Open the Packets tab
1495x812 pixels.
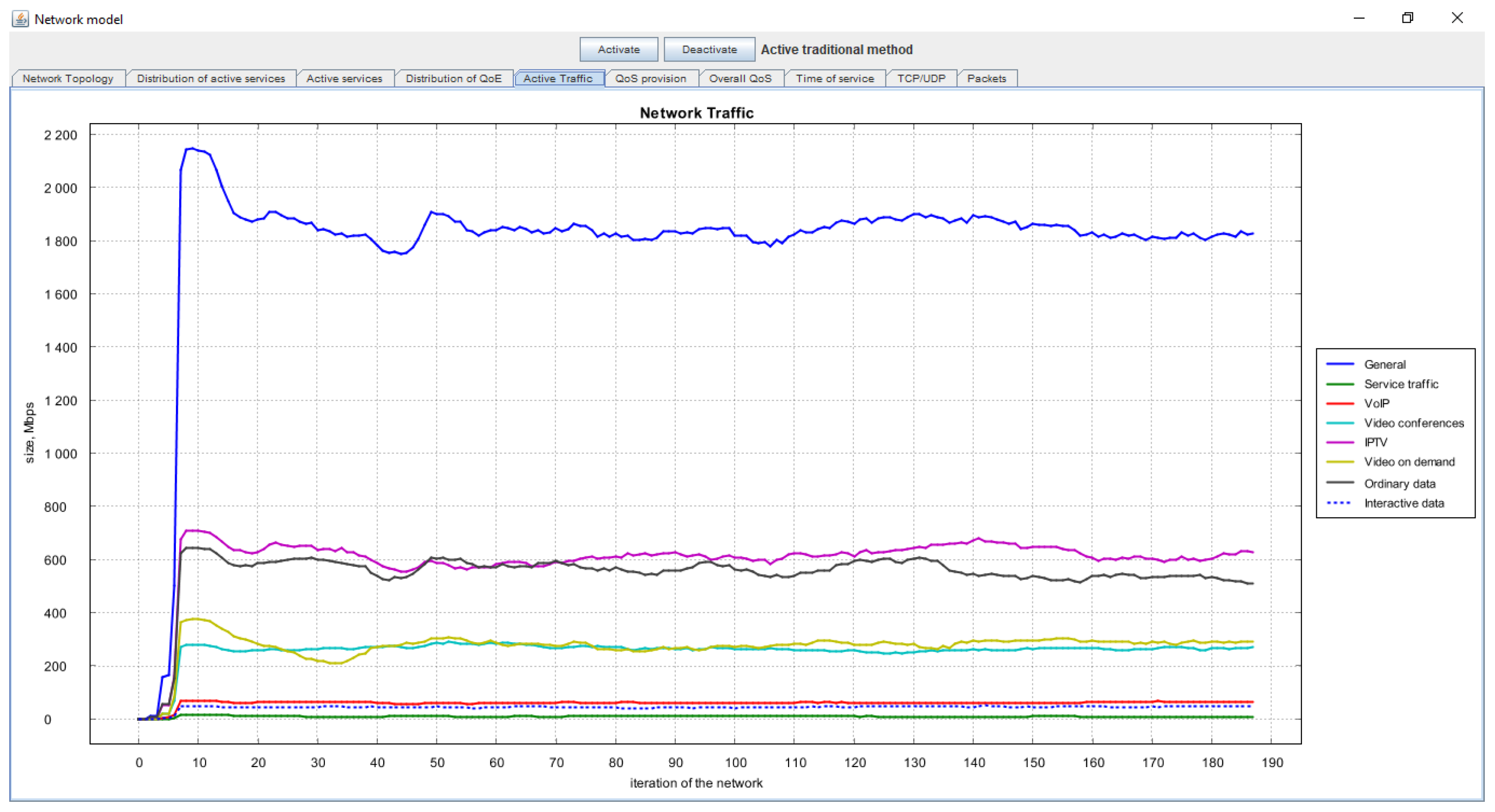[x=986, y=78]
